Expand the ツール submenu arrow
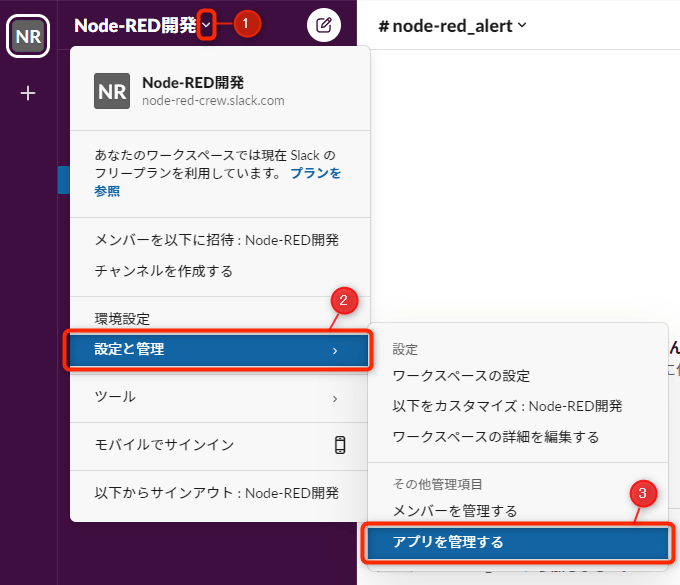The image size is (680, 585). point(335,398)
